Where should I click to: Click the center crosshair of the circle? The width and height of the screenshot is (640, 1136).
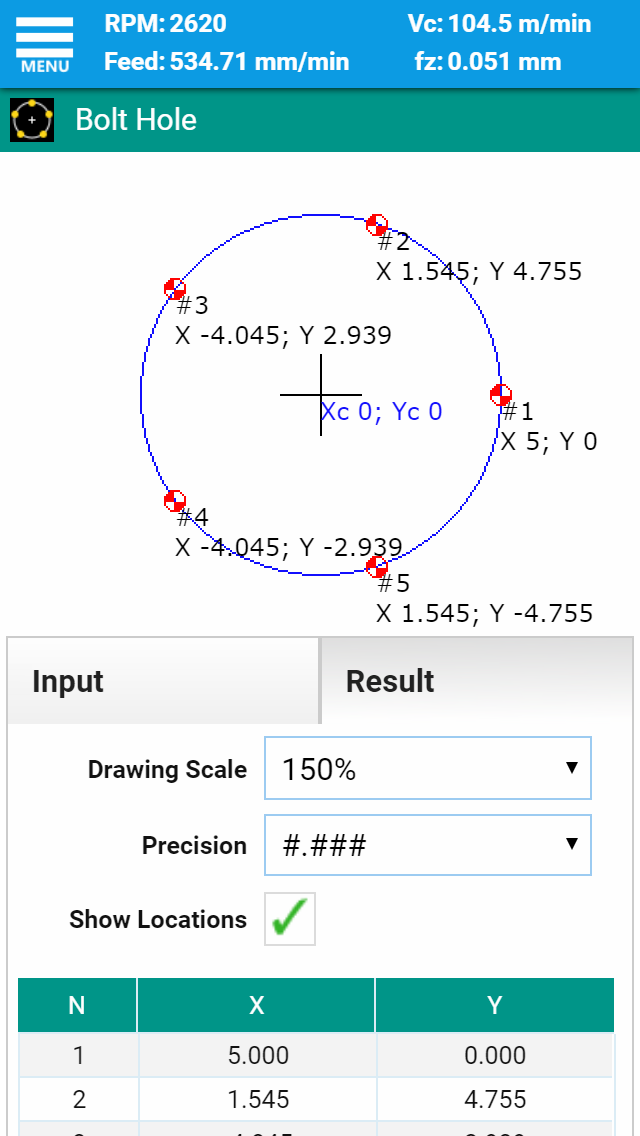(321, 395)
